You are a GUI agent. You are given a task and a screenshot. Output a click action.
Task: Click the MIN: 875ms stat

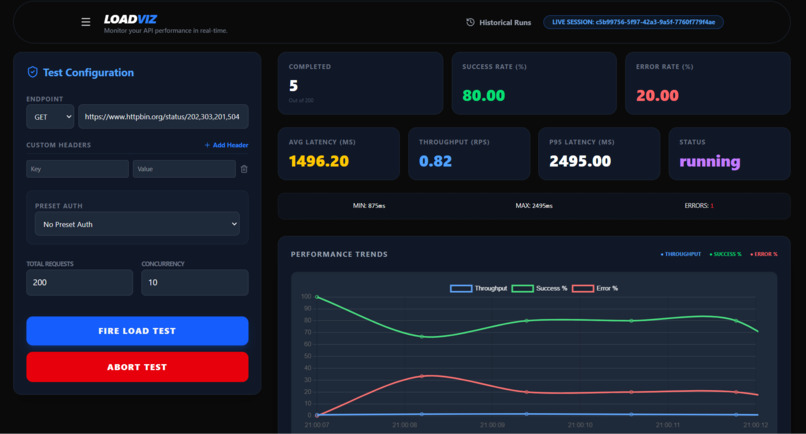pyautogui.click(x=369, y=206)
